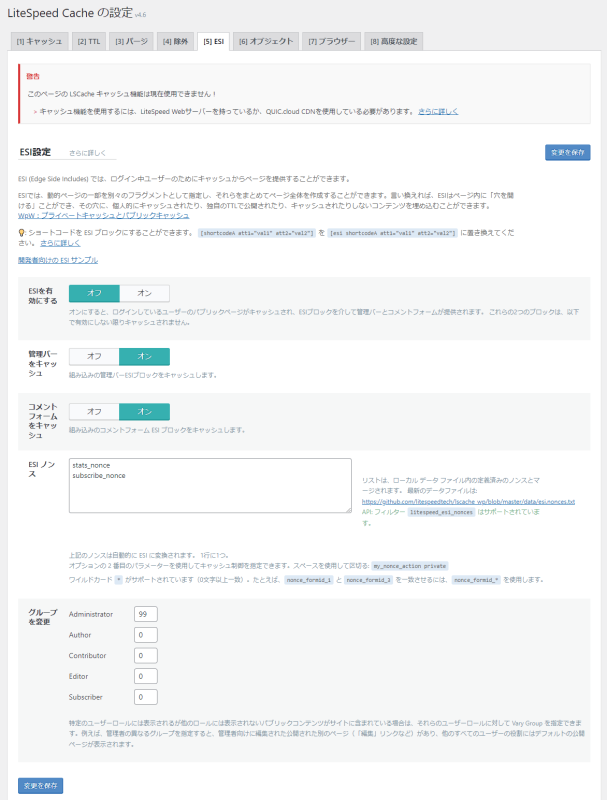Switch to the [8] 高度な設定 tab
Image resolution: width=607 pixels, height=800 pixels.
click(x=395, y=41)
